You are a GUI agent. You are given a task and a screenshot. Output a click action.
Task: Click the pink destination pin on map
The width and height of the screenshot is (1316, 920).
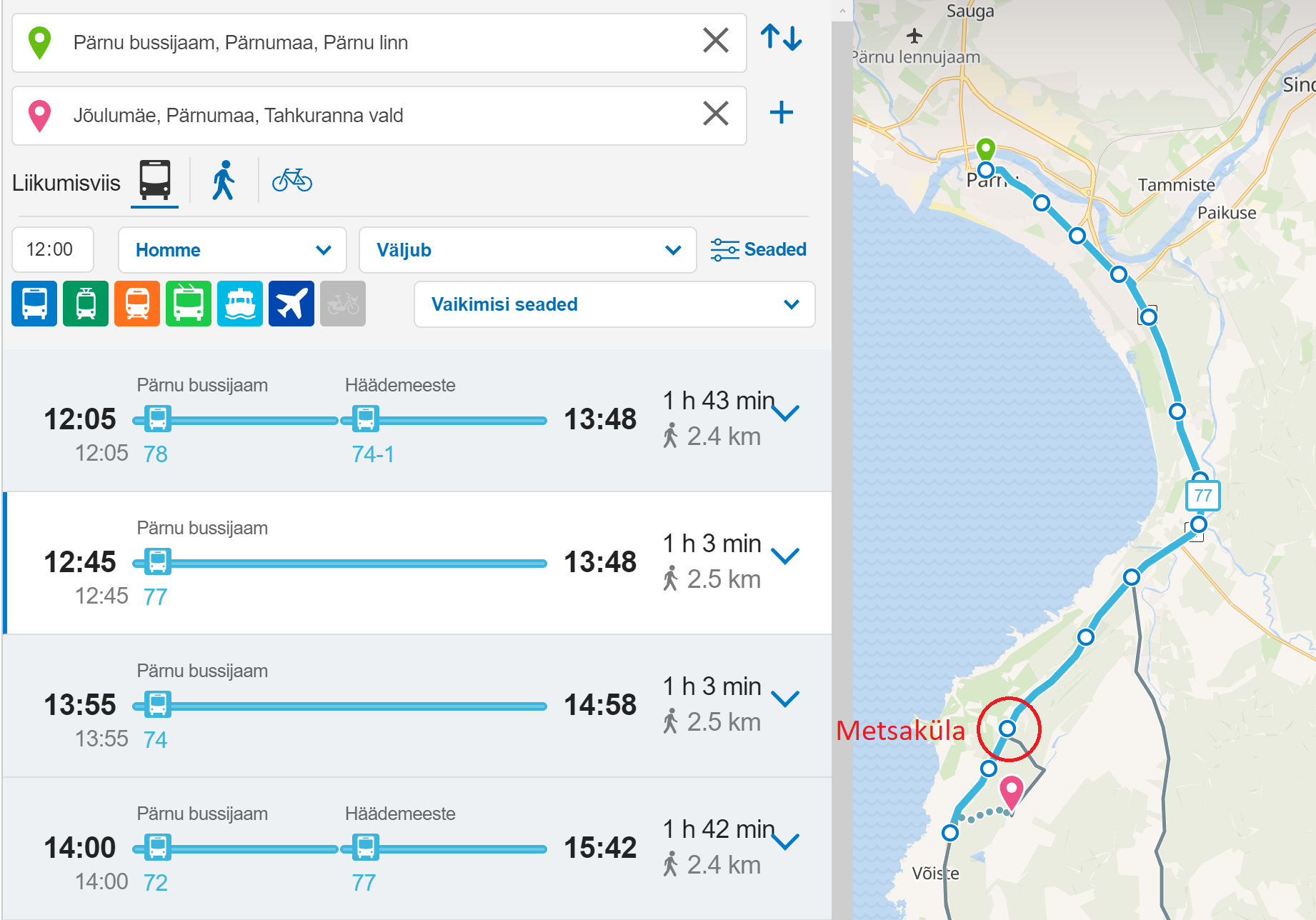(x=1011, y=791)
